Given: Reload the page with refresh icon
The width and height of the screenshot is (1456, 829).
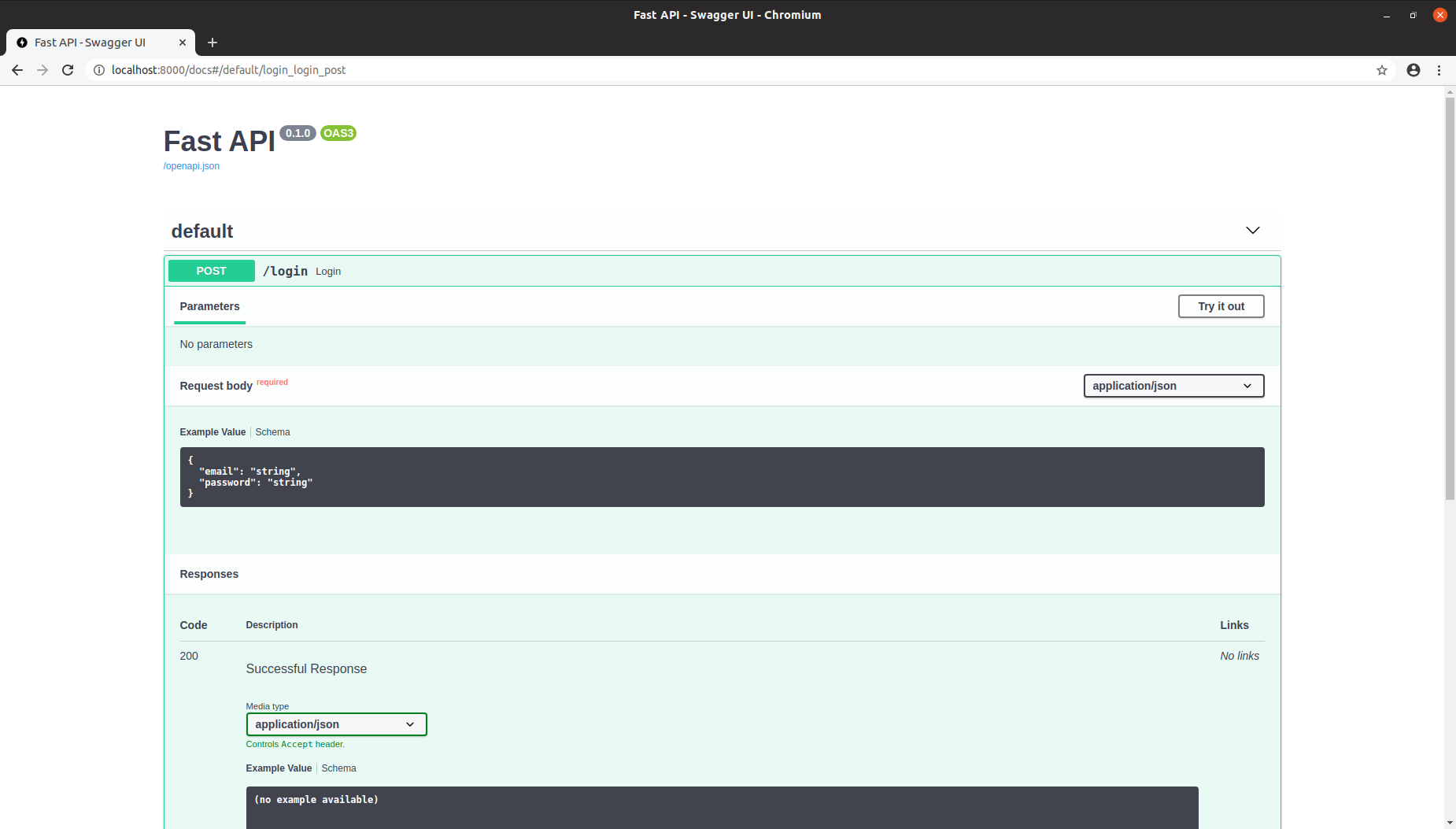Looking at the screenshot, I should pos(68,70).
